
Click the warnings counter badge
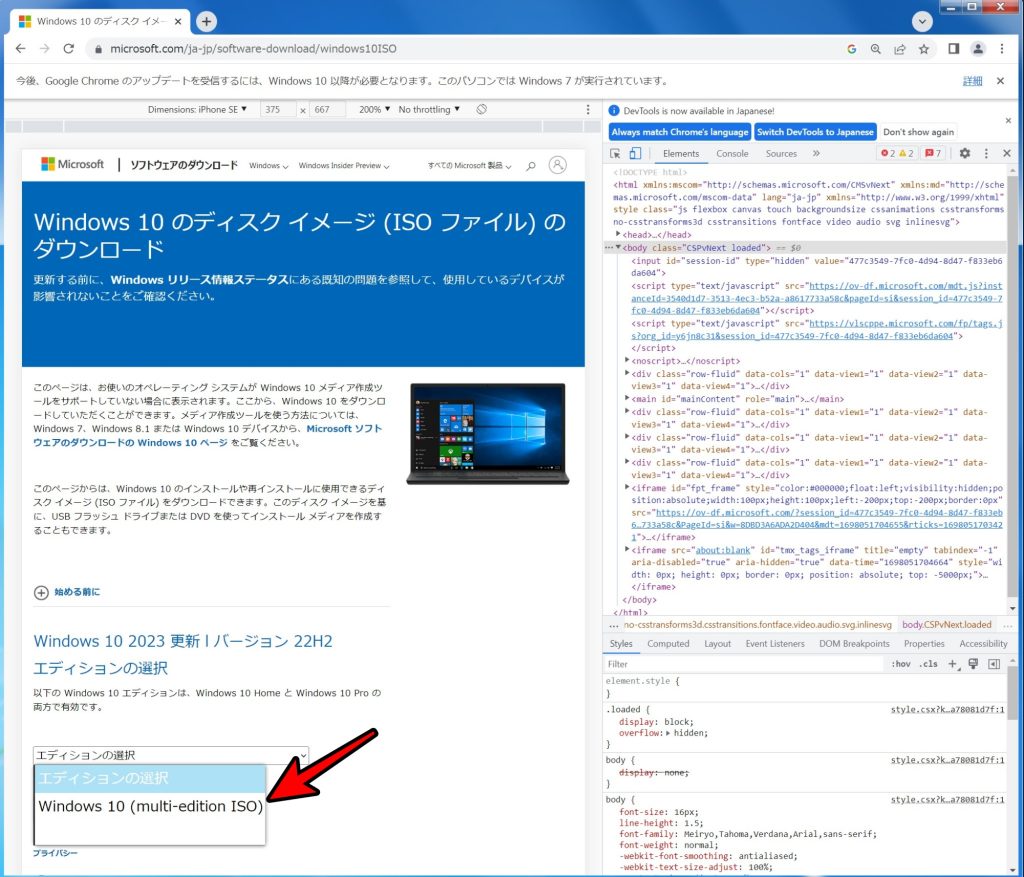pos(905,152)
